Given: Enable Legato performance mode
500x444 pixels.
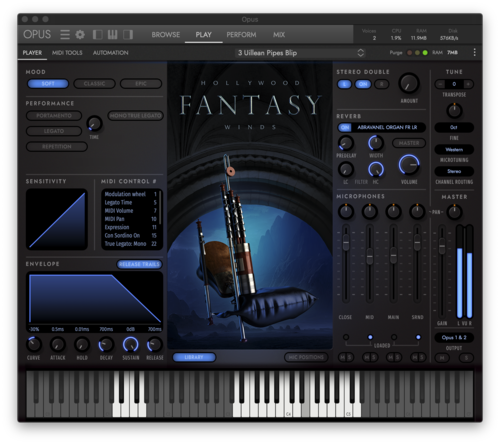Looking at the screenshot, I should (54, 131).
